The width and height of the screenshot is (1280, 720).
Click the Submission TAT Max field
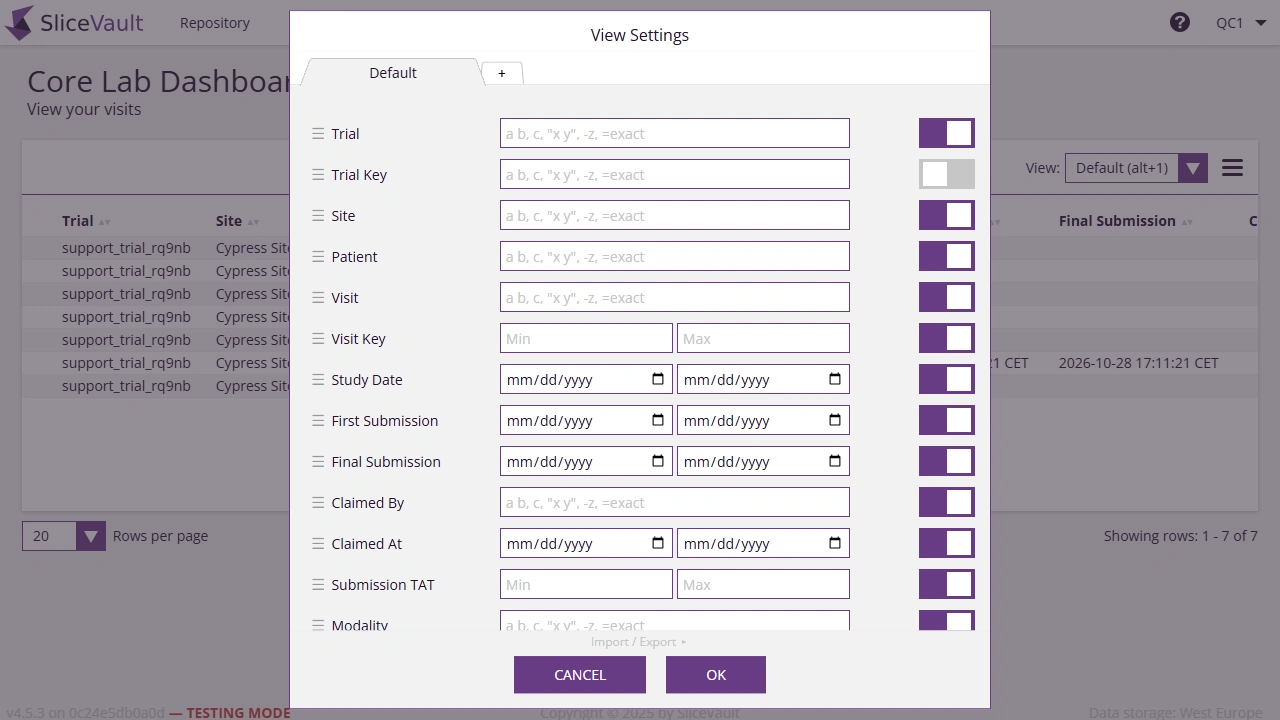[763, 584]
